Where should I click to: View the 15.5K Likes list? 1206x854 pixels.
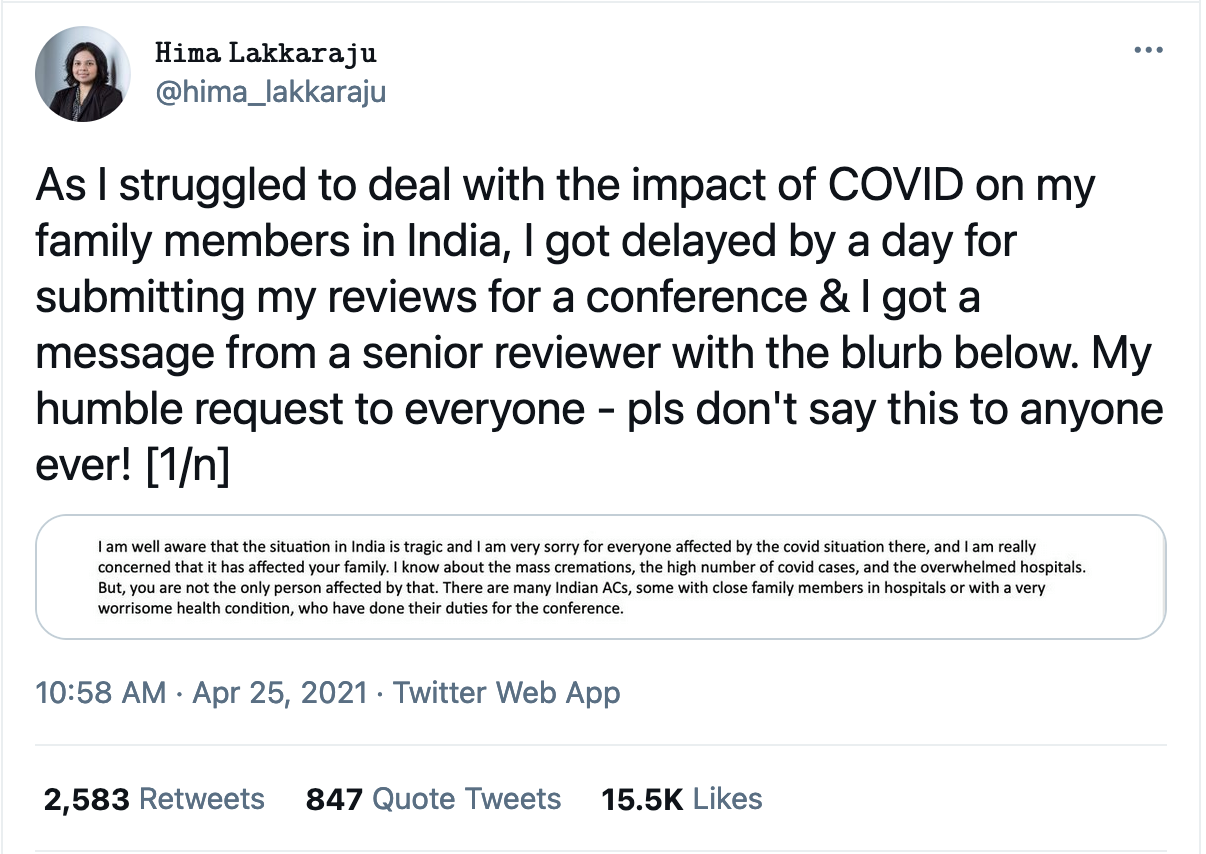682,799
